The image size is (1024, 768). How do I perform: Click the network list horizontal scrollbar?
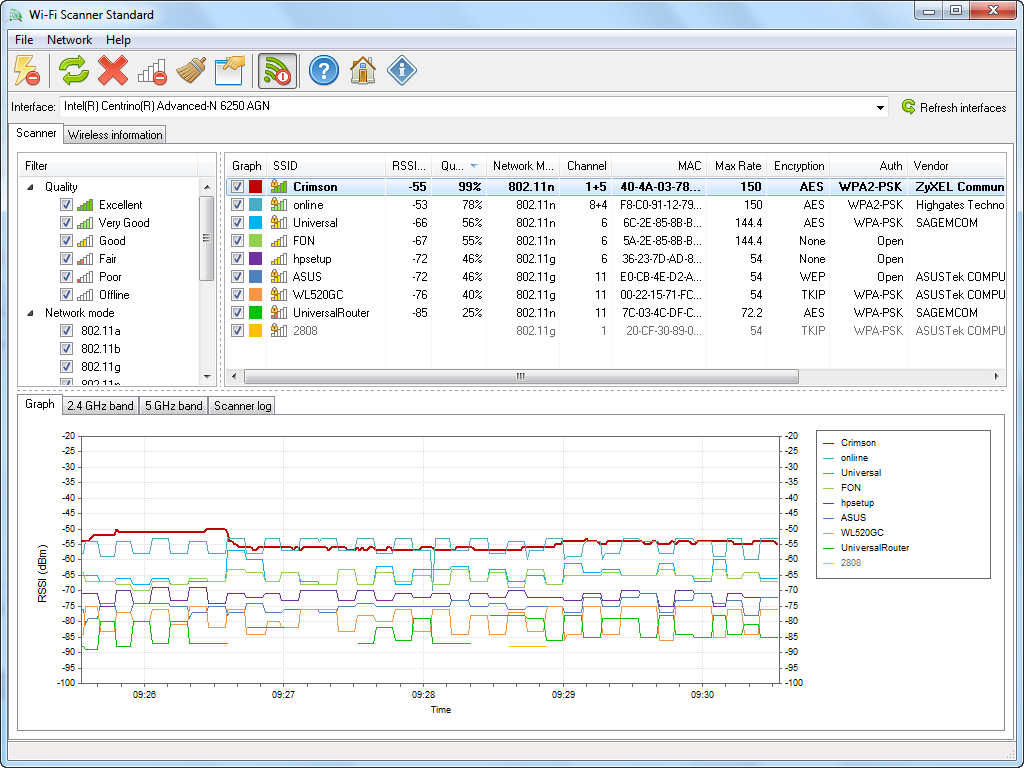pyautogui.click(x=520, y=377)
